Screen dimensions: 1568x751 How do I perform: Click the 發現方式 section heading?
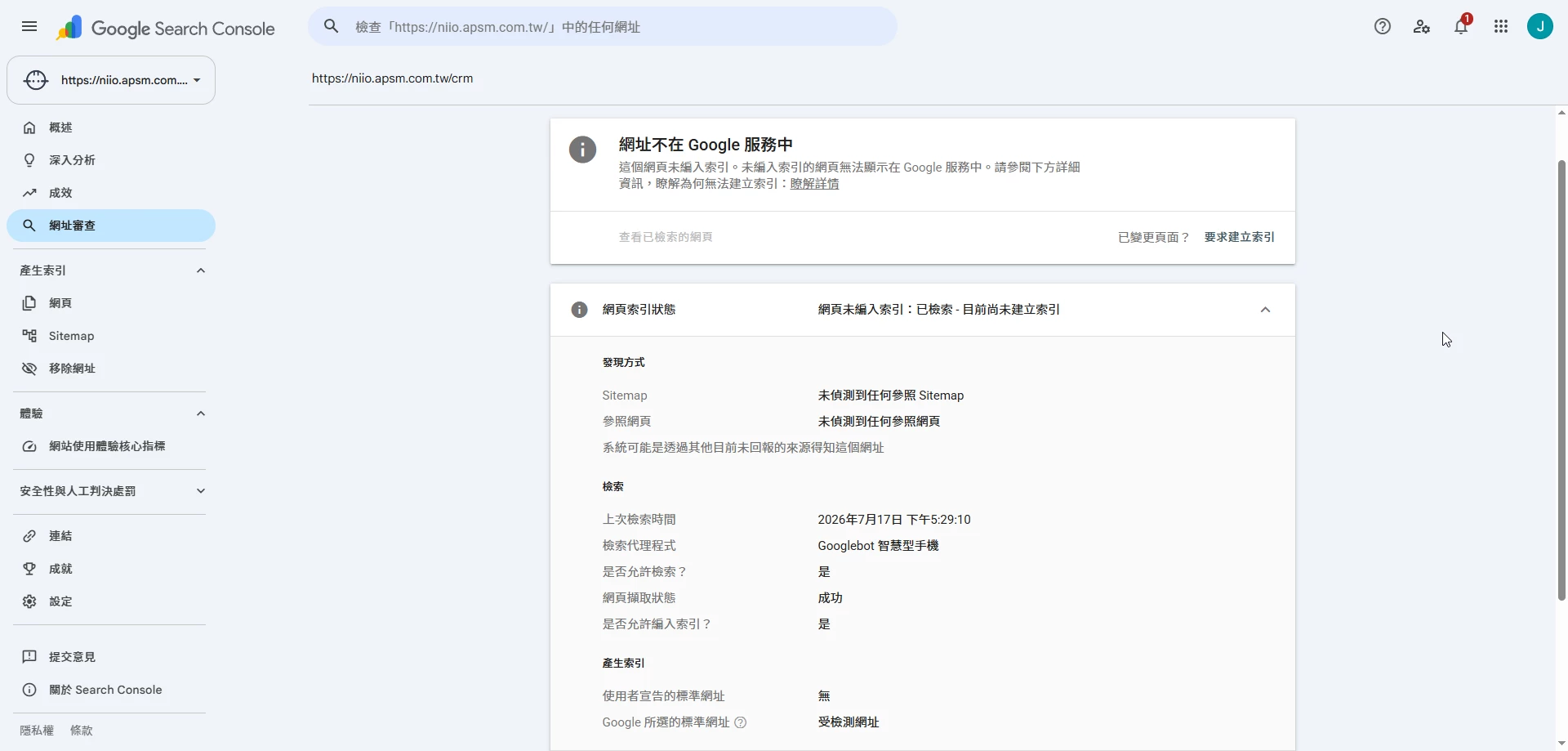pos(623,362)
